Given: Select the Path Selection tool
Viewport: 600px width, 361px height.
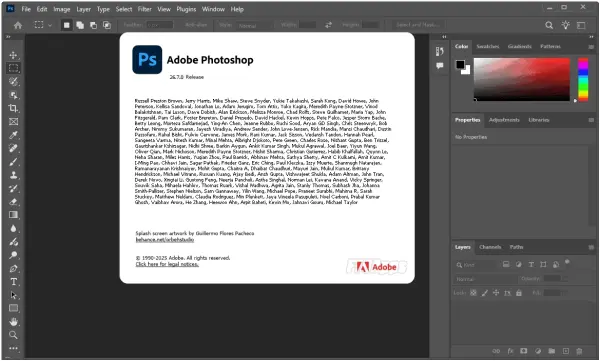Looking at the screenshot, I should point(13,295).
